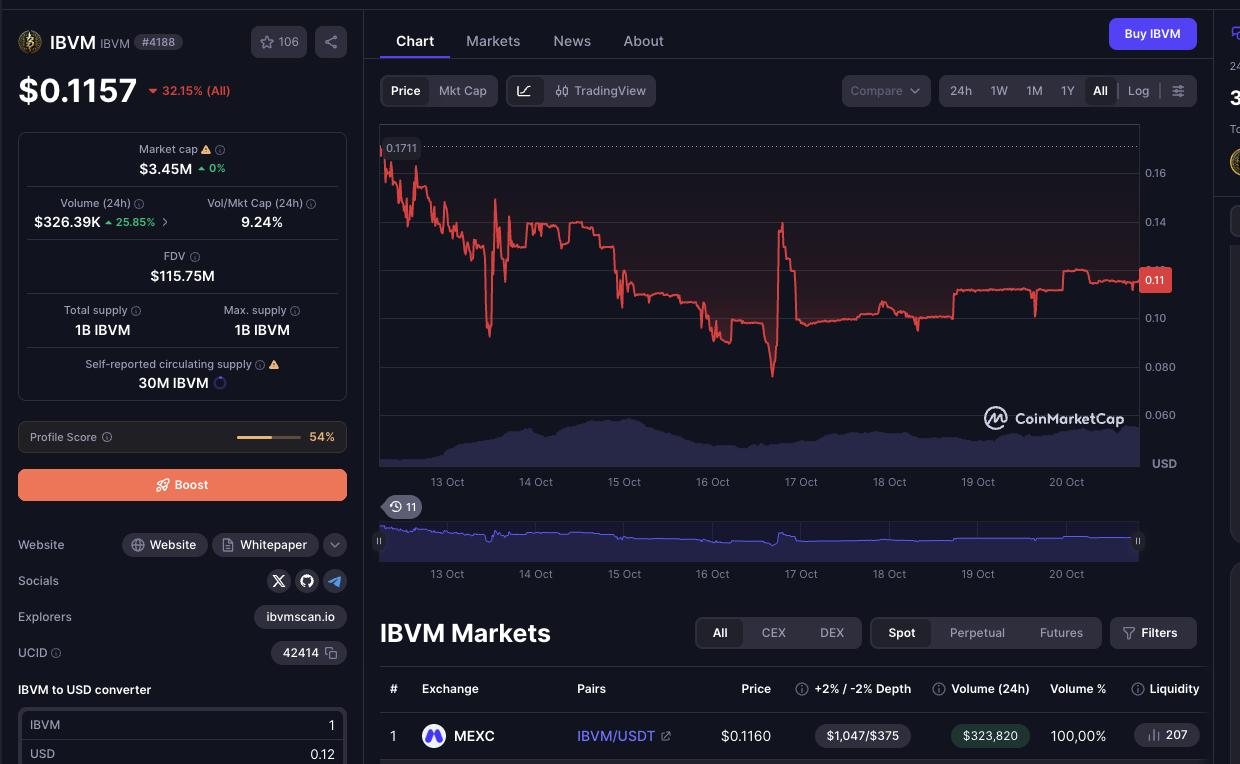This screenshot has width=1240, height=764.
Task: Select the Perpetual market type
Action: point(977,633)
